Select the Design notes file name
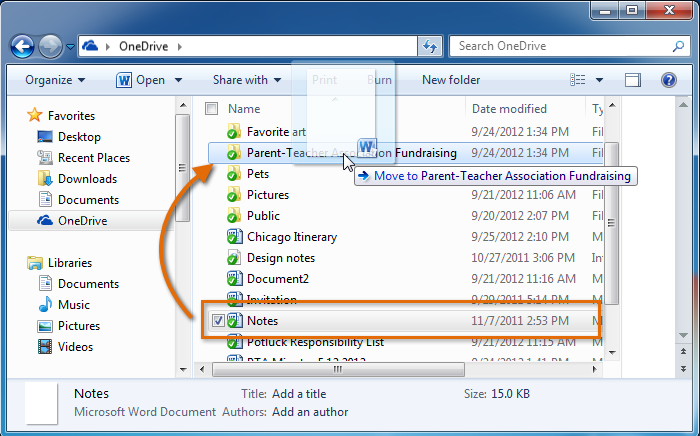Viewport: 700px width, 436px height. coord(281,257)
